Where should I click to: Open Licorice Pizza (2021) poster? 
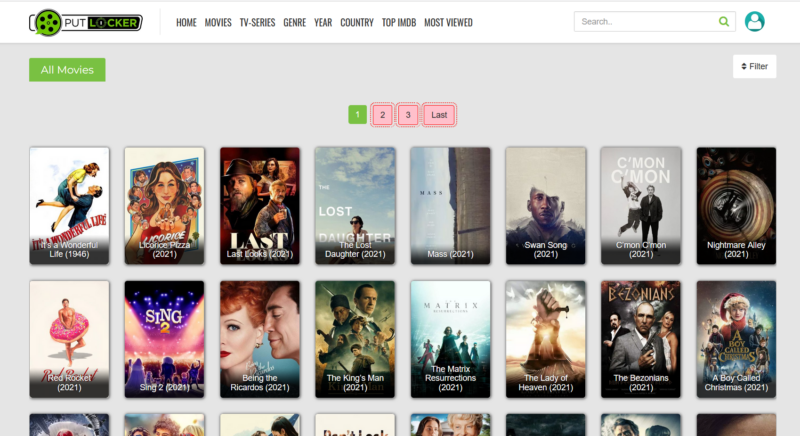[164, 206]
